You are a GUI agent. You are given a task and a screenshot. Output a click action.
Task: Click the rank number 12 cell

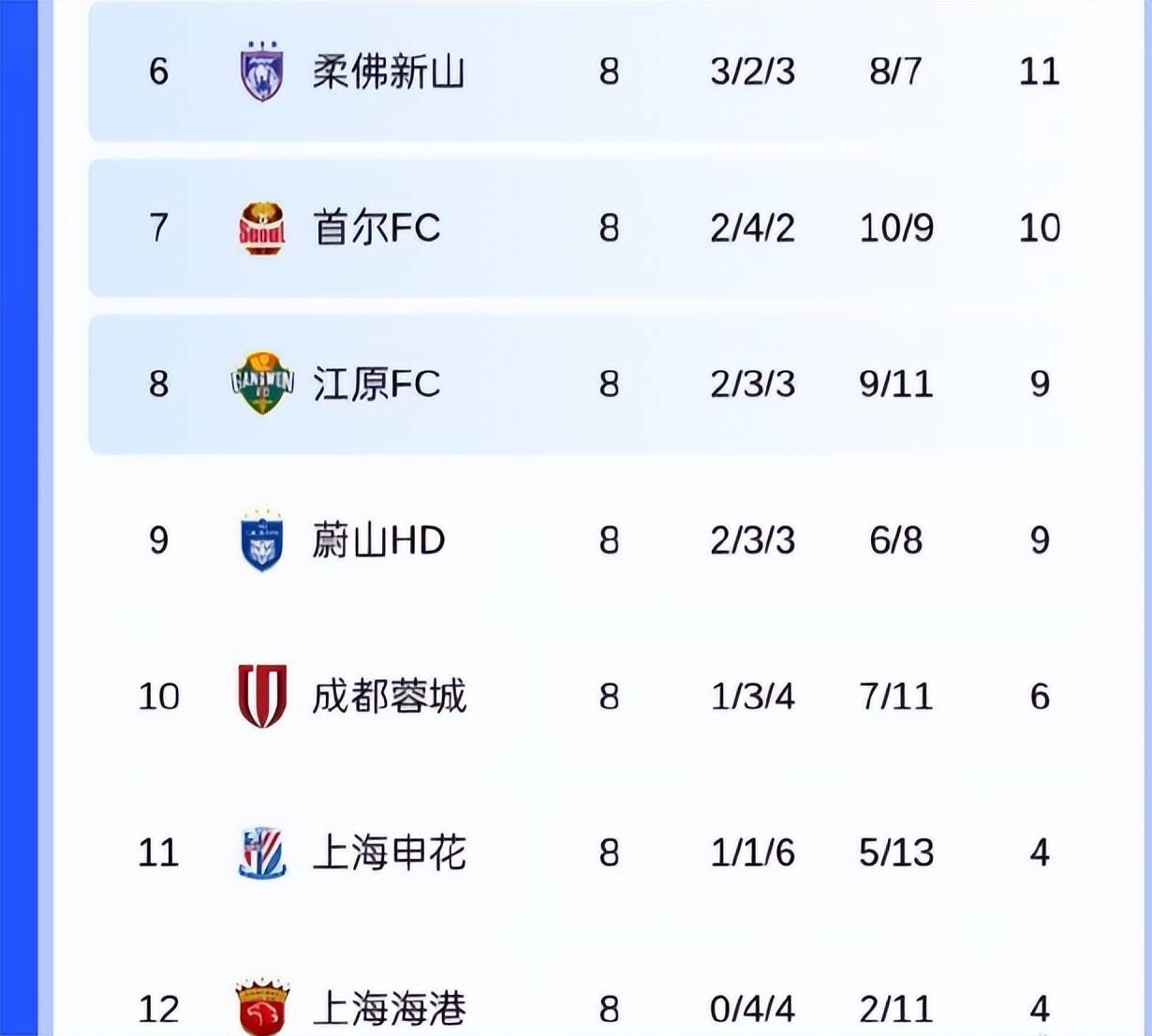point(158,1009)
